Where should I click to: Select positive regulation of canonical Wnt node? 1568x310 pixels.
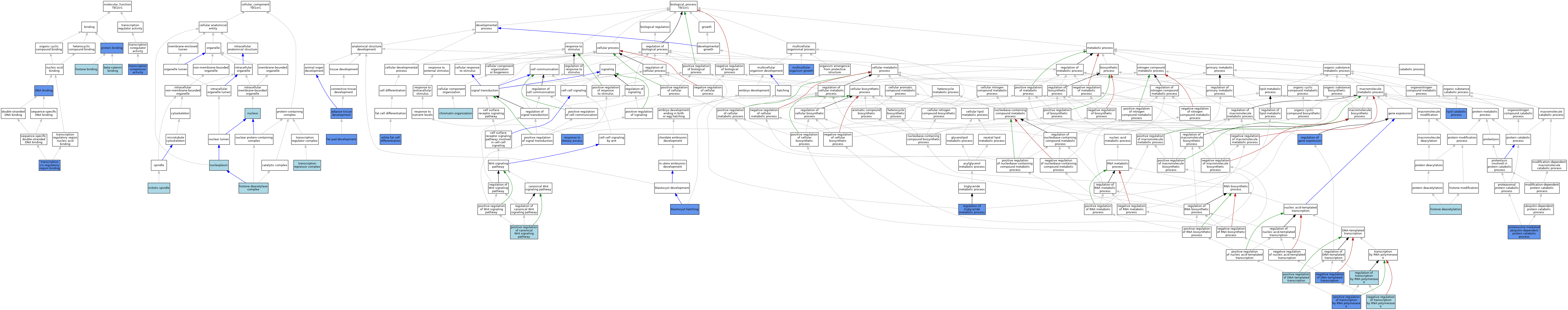click(524, 232)
